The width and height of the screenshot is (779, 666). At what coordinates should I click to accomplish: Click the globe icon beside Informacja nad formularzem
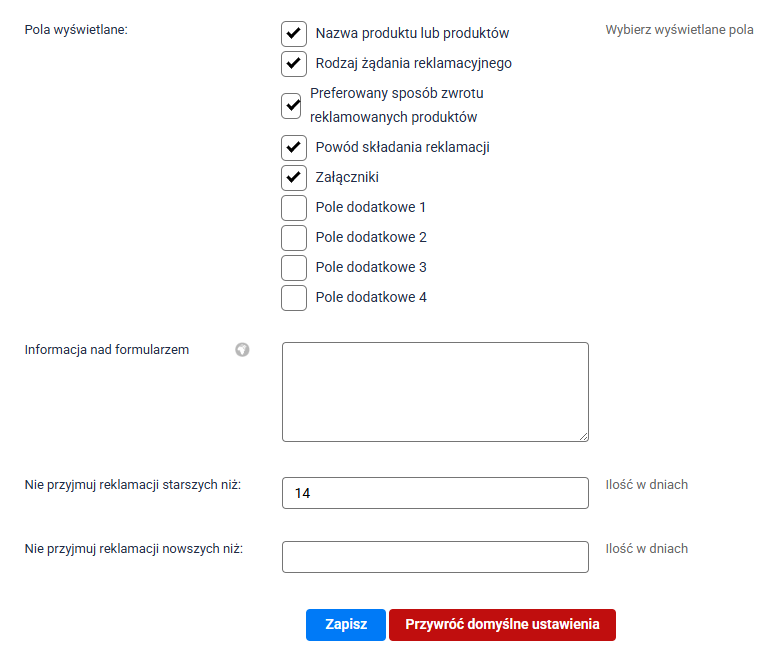(x=242, y=350)
